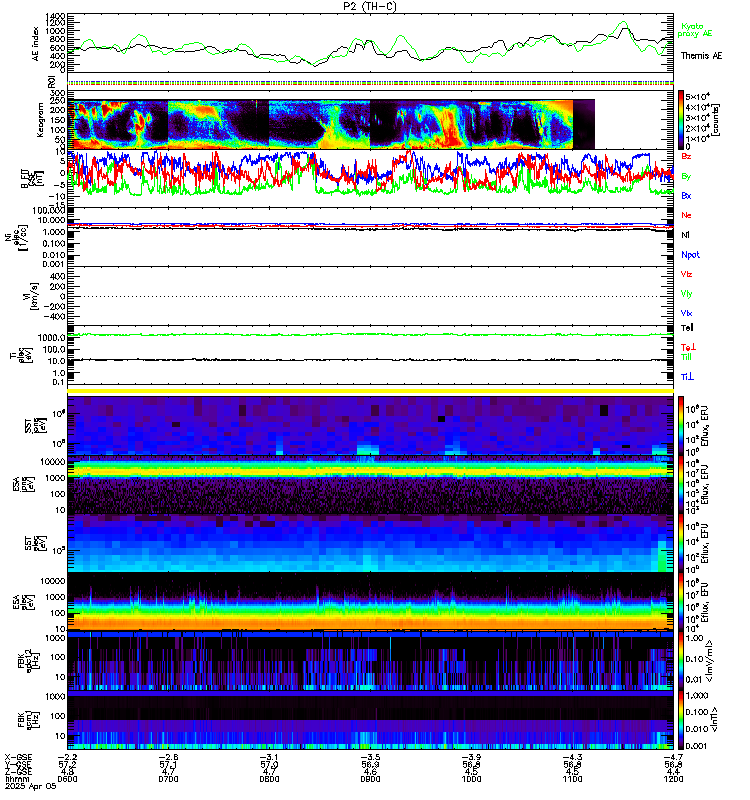Click the 5×10⁴ keogram color bar tick
Image resolution: width=750 pixels, height=800 pixels.
[x=697, y=96]
